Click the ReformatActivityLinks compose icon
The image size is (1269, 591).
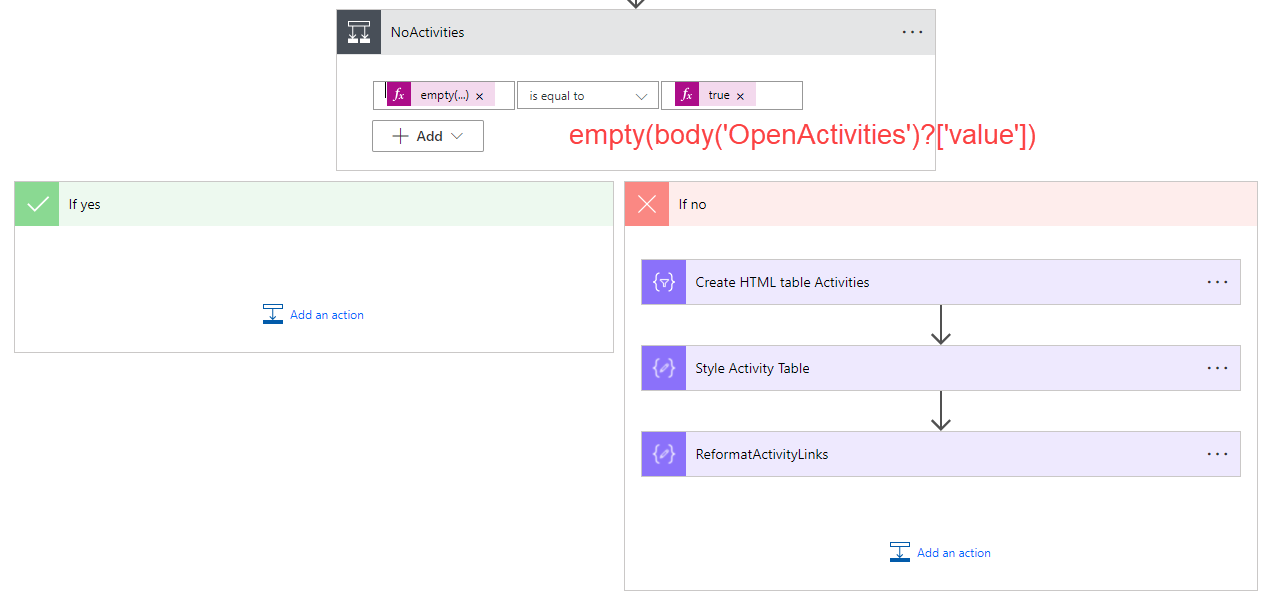pyautogui.click(x=663, y=453)
